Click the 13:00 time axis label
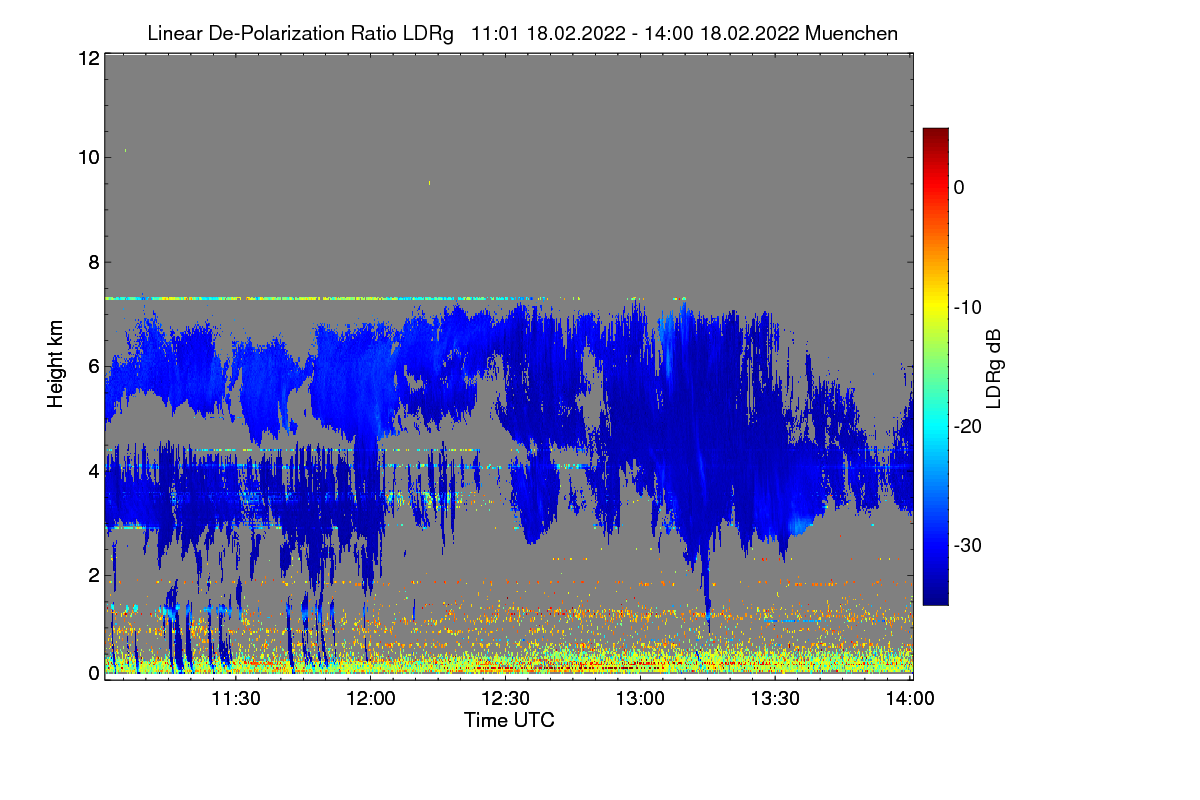This screenshot has height=800, width=1200. click(640, 698)
